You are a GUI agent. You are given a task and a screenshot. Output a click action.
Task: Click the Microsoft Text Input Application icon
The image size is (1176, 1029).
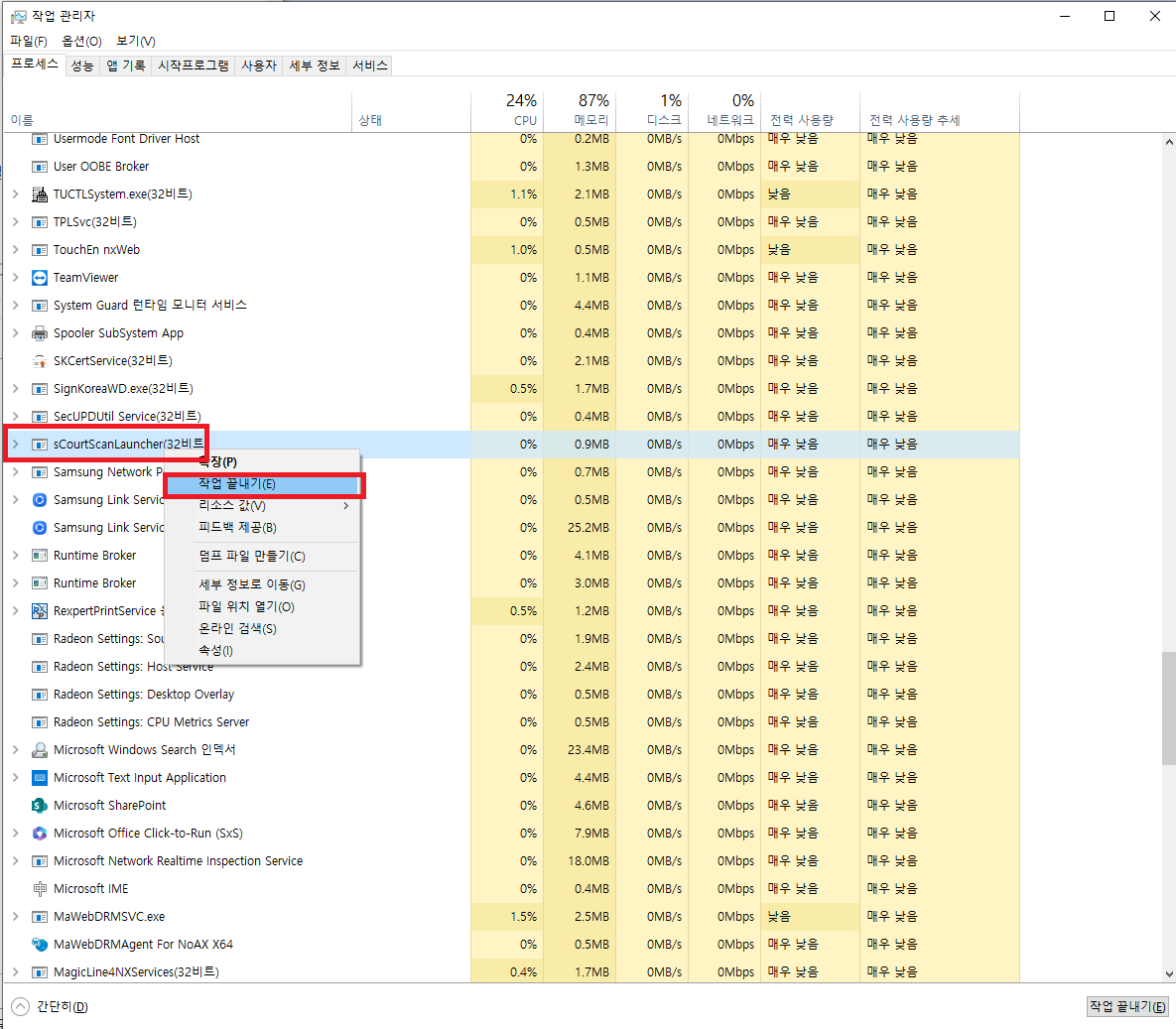click(x=40, y=778)
